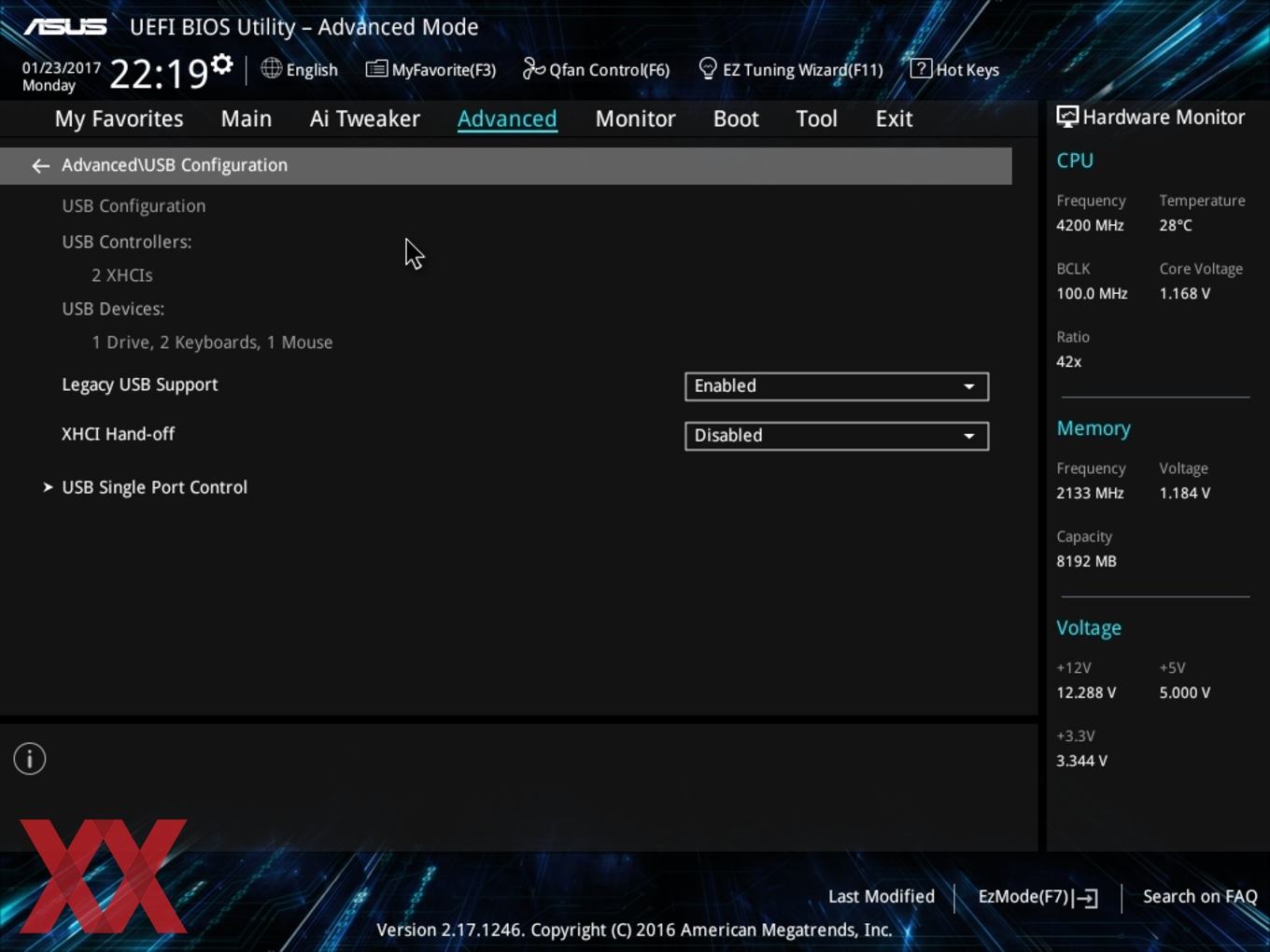Screen dimensions: 1270x952
Task: Click the info circle icon in help area
Action: tap(30, 759)
